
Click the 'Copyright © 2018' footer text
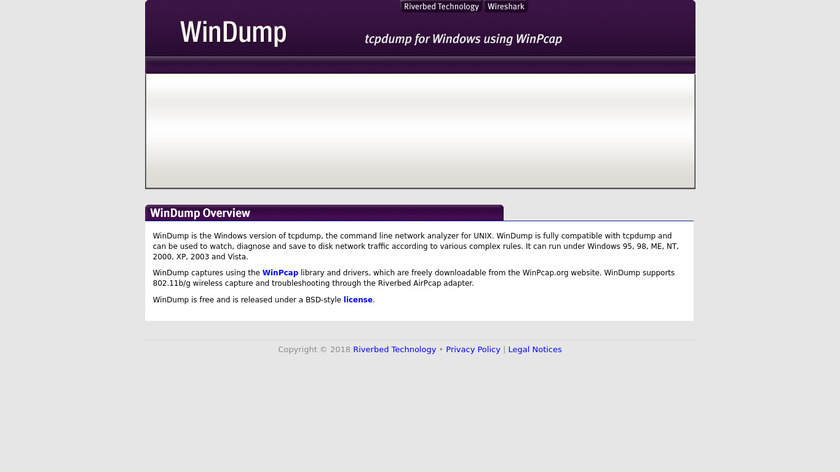tap(314, 349)
